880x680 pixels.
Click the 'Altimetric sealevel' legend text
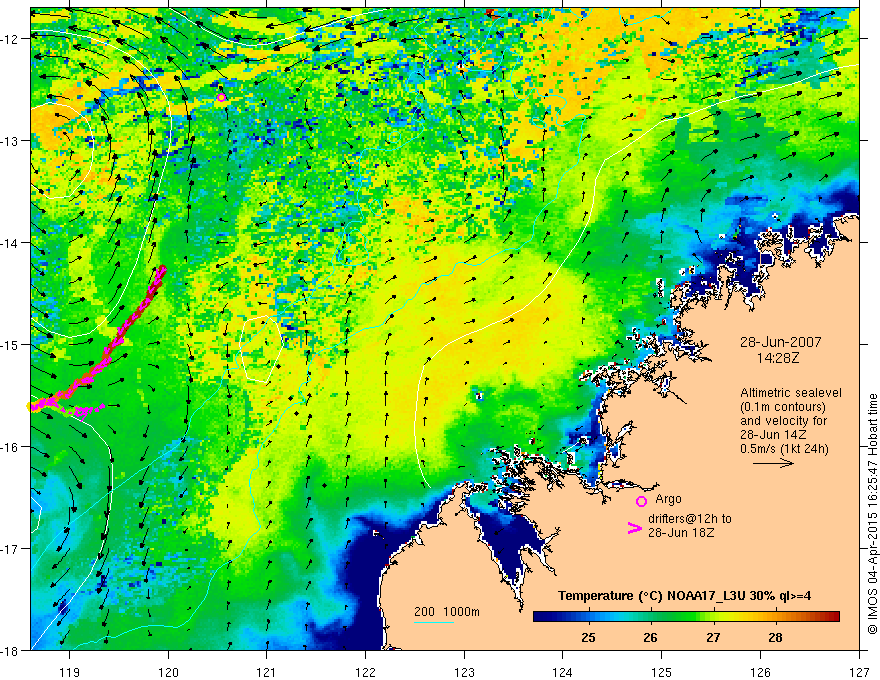pyautogui.click(x=791, y=393)
